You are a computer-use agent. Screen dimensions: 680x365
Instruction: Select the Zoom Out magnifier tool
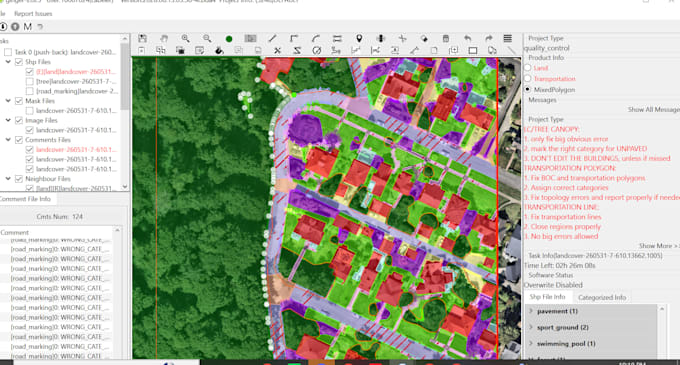207,39
